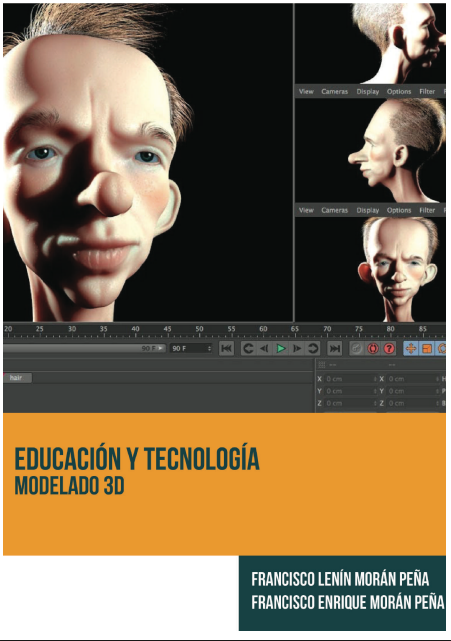
Task: Click the right Z size field
Action: coord(413,403)
